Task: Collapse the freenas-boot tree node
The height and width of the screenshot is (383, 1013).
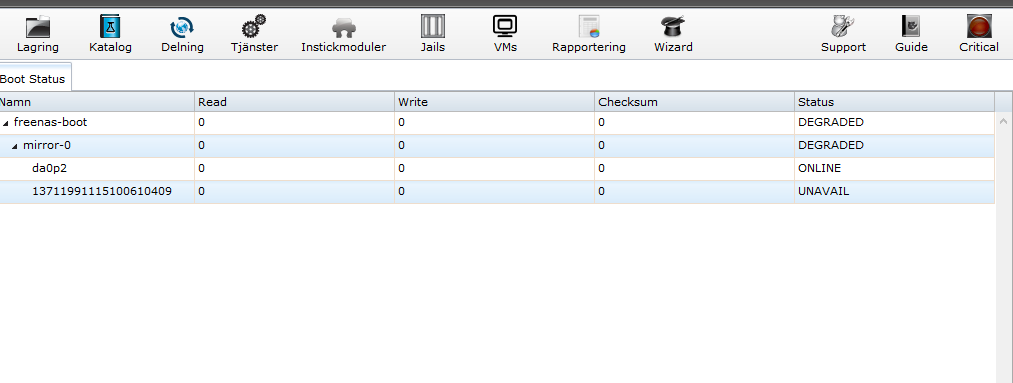Action: tap(6, 123)
